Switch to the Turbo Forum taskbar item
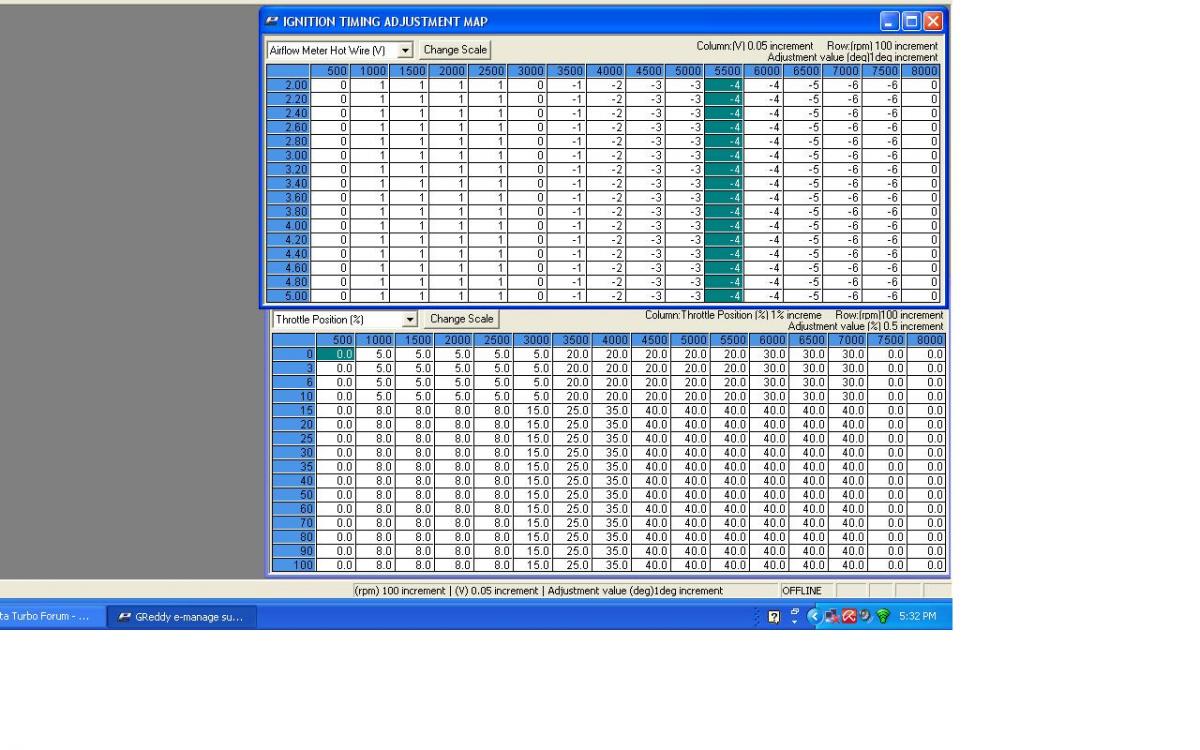 tap(48, 616)
